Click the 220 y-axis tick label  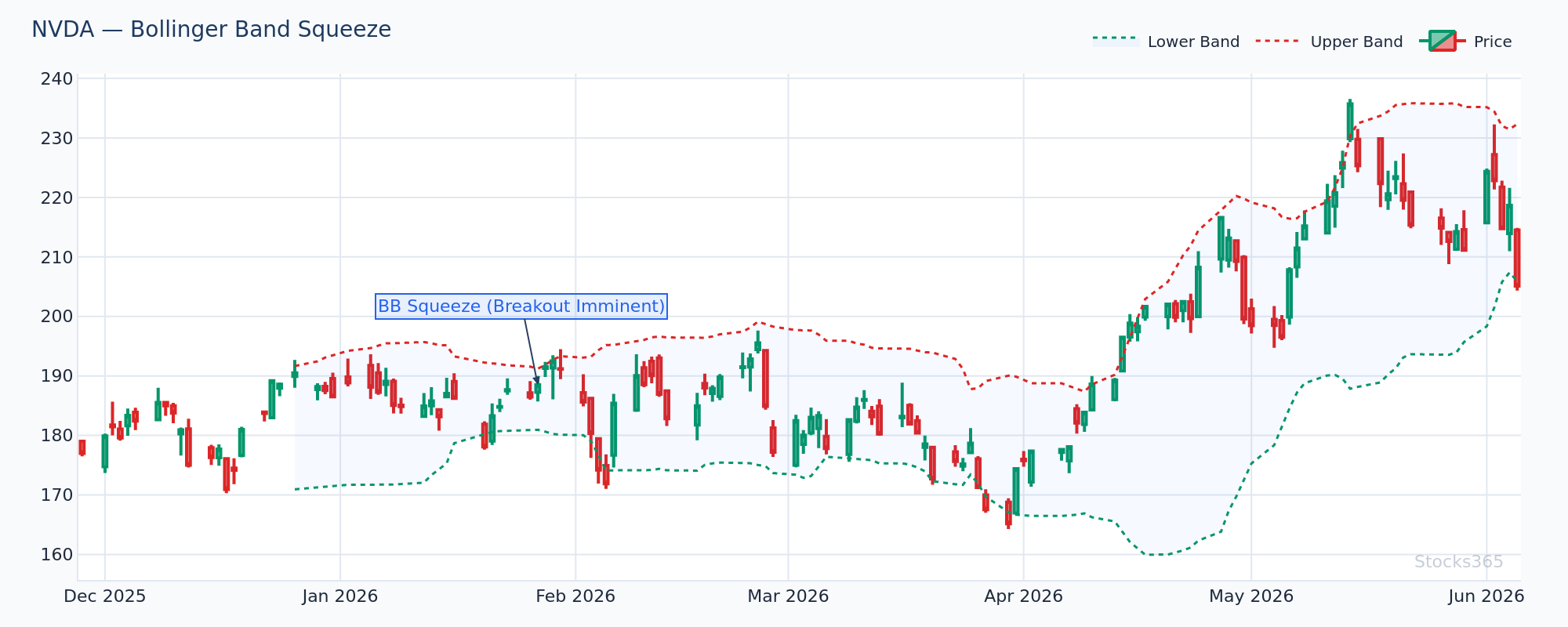(x=57, y=198)
